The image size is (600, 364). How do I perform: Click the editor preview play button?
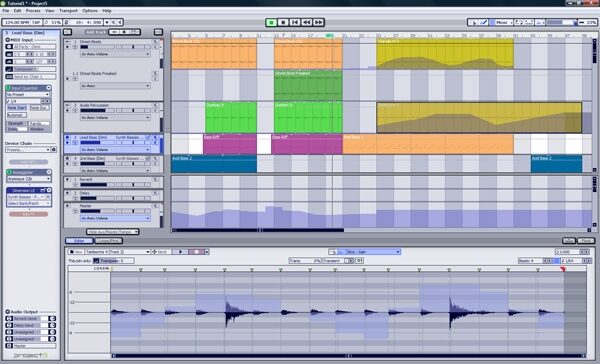(181, 252)
